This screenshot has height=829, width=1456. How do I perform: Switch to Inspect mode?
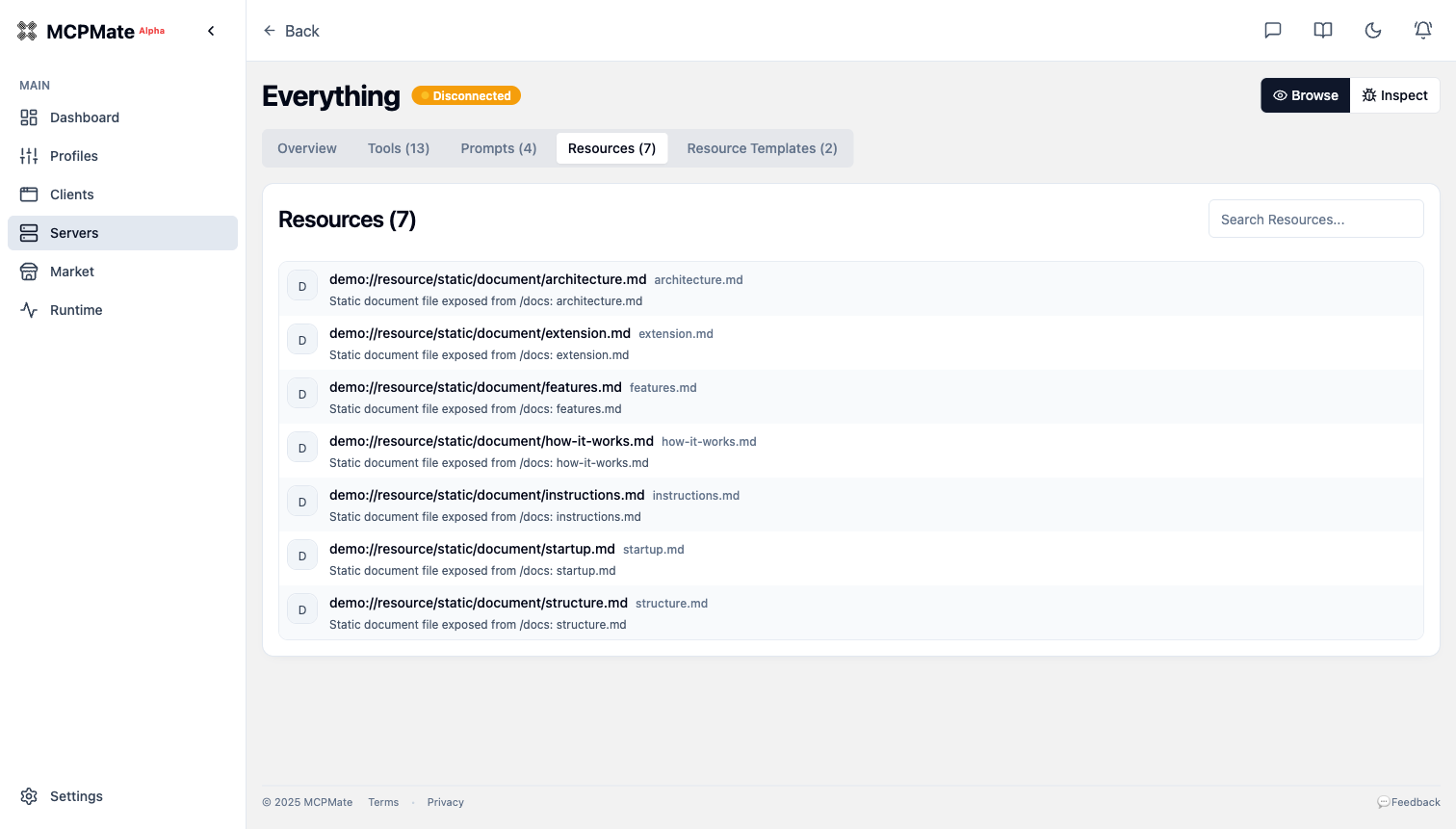pyautogui.click(x=1395, y=95)
